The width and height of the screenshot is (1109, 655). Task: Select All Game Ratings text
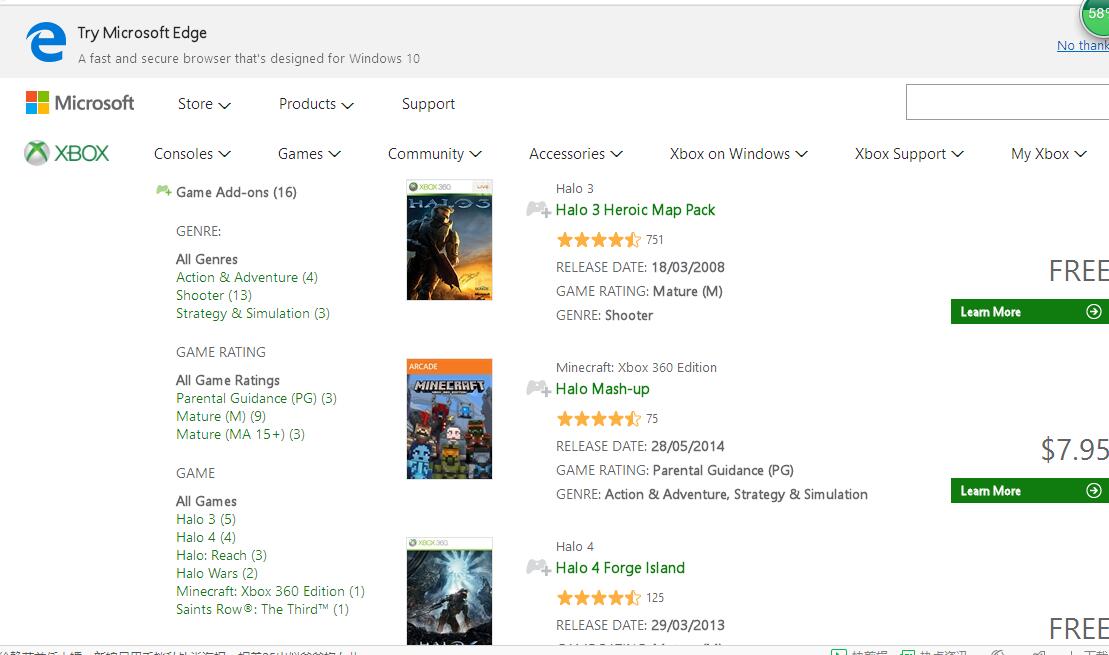point(228,380)
